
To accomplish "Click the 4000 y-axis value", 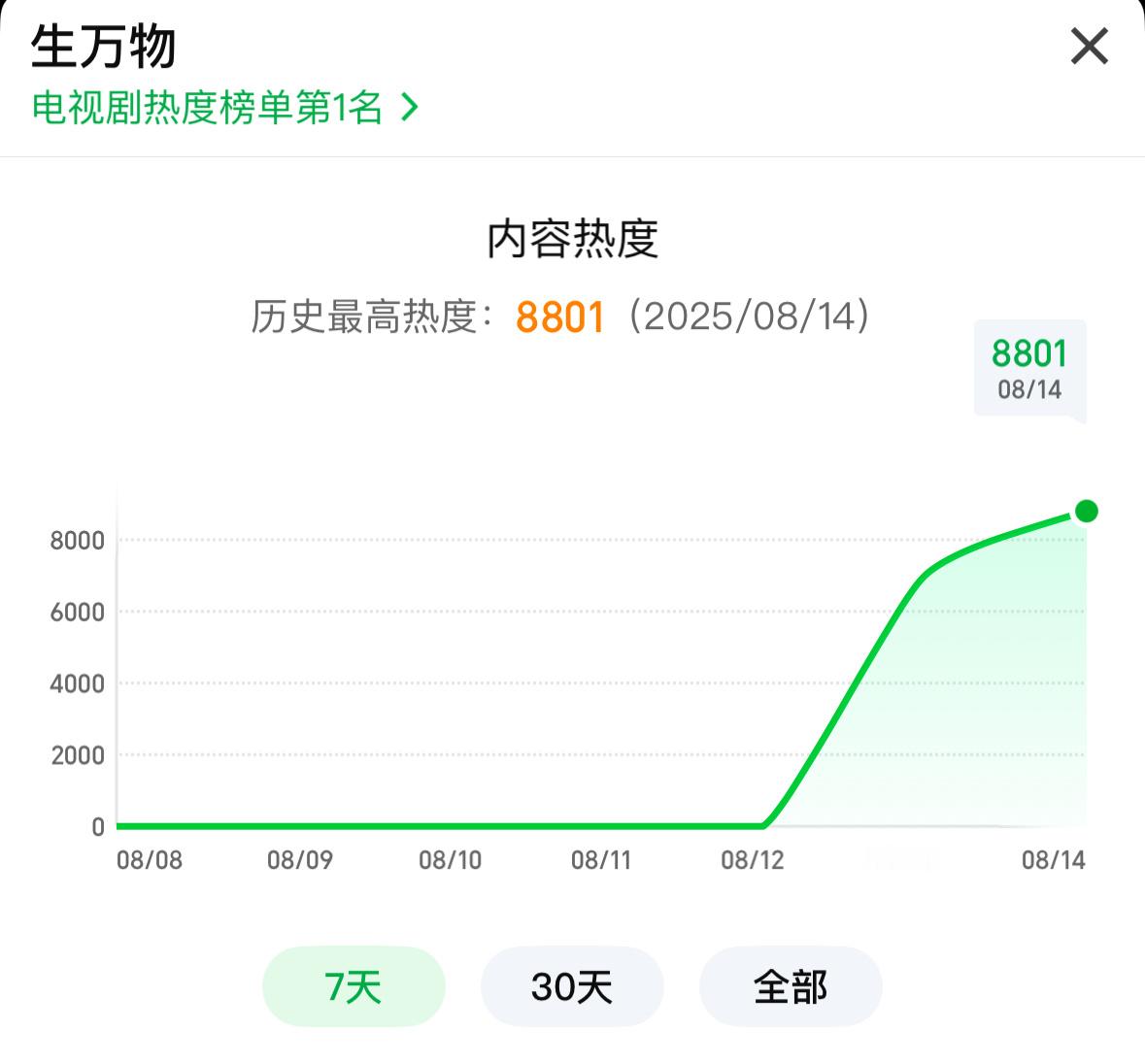I will click(x=78, y=683).
